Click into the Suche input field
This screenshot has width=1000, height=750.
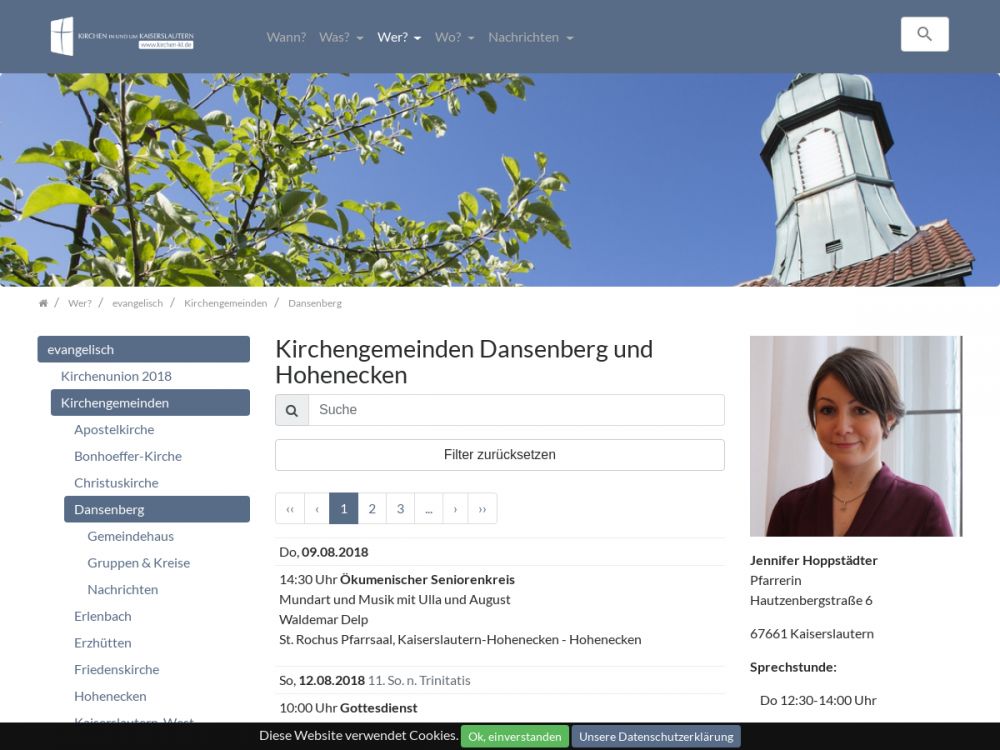(x=516, y=410)
